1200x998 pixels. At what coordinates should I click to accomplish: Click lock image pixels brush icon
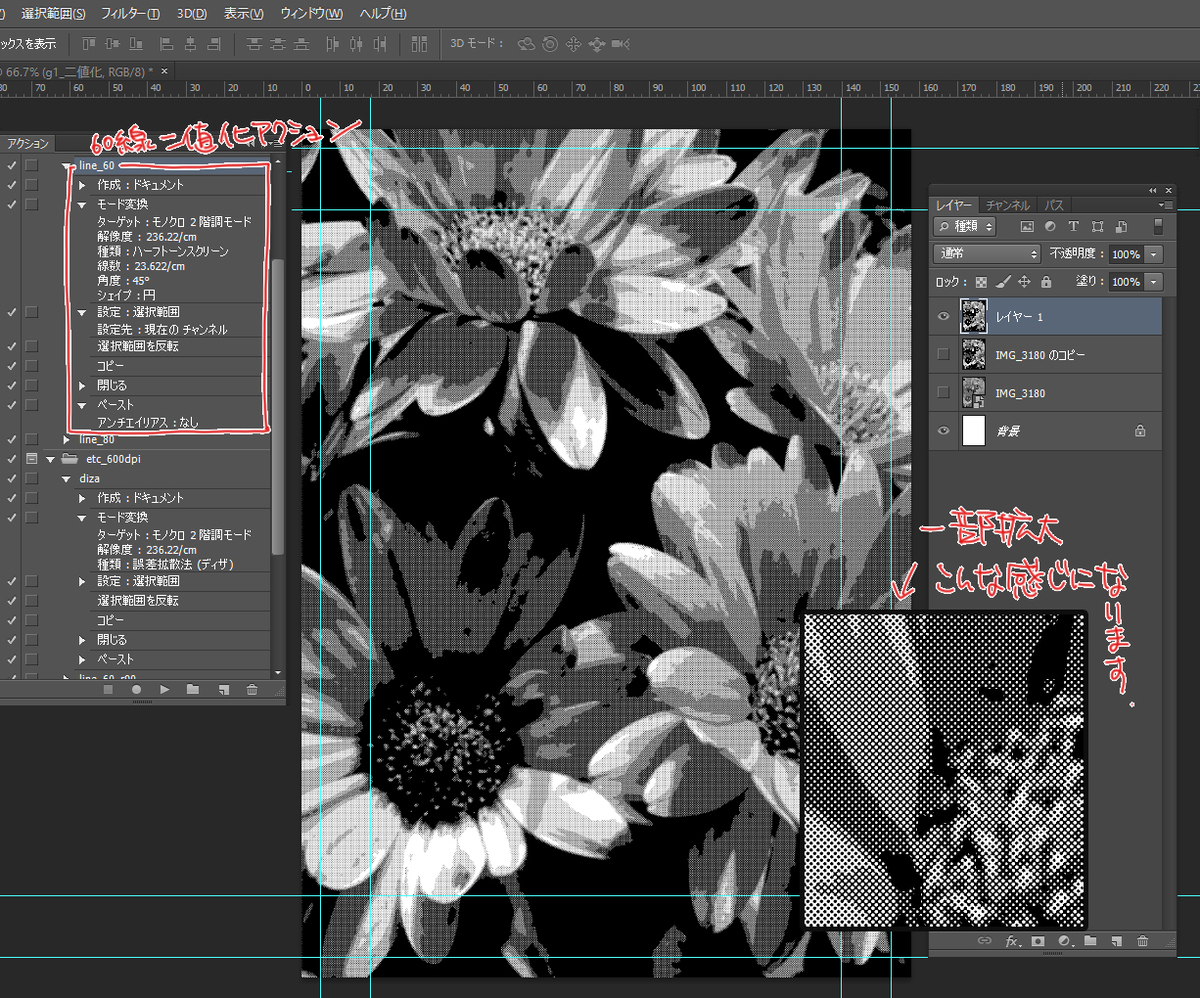[1004, 282]
